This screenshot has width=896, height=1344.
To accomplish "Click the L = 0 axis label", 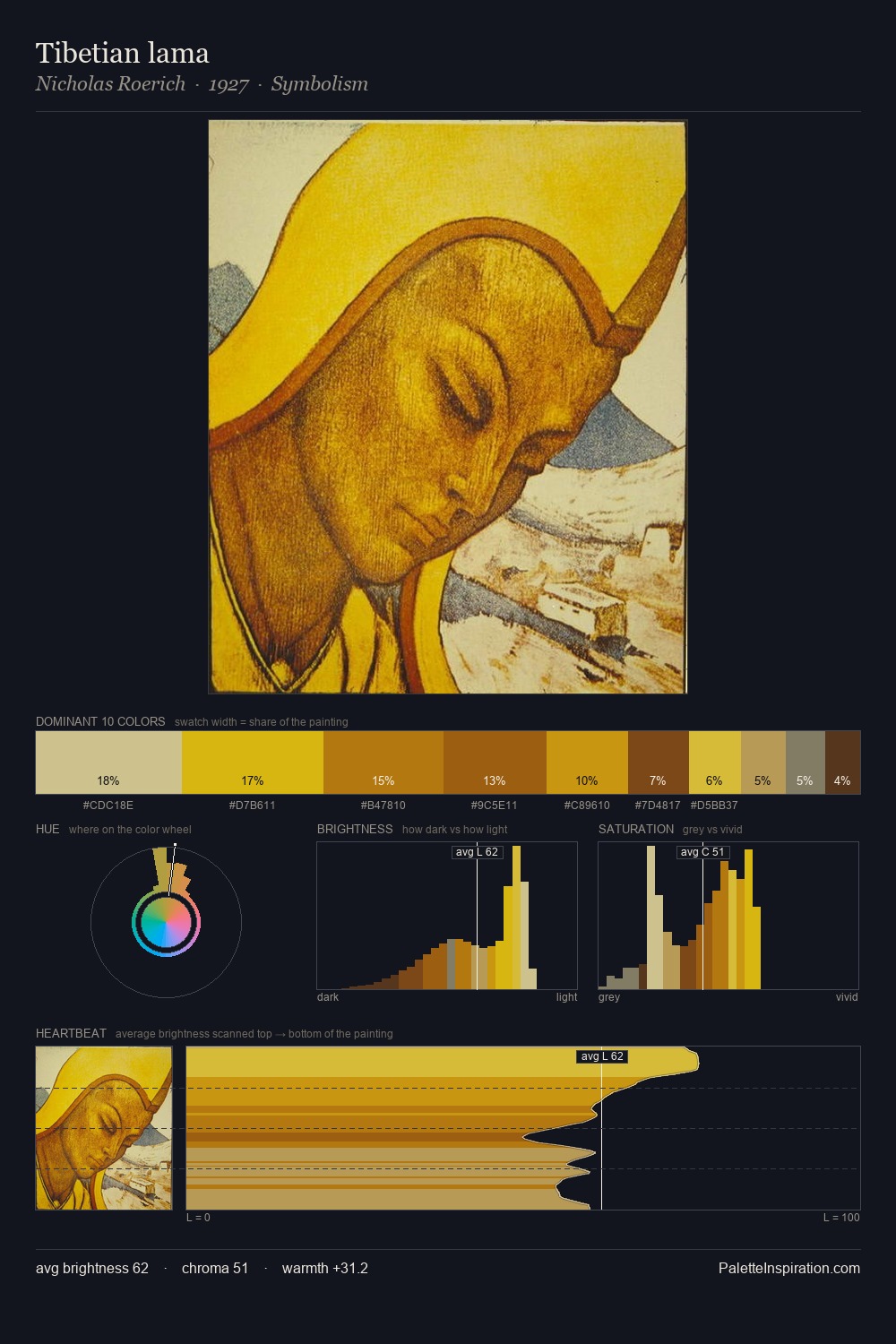I will coord(198,1217).
